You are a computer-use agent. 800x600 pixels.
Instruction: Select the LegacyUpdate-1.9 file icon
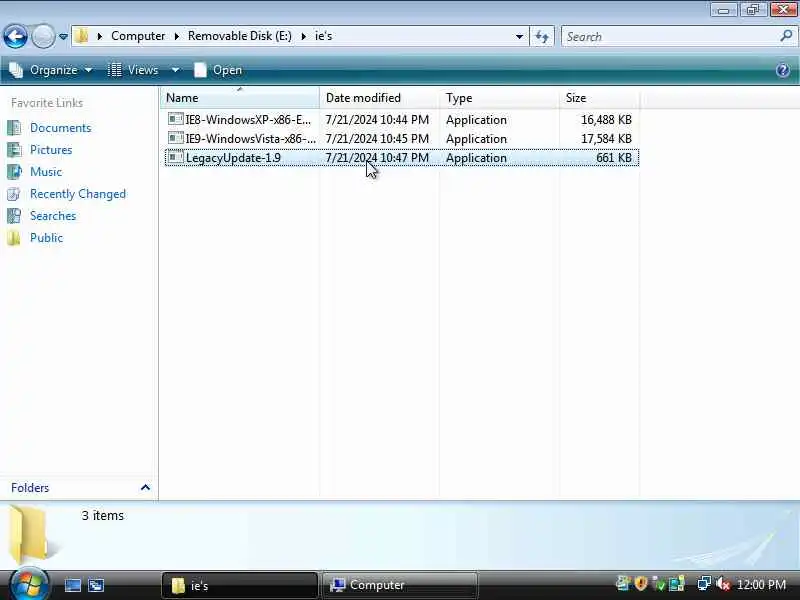[176, 157]
